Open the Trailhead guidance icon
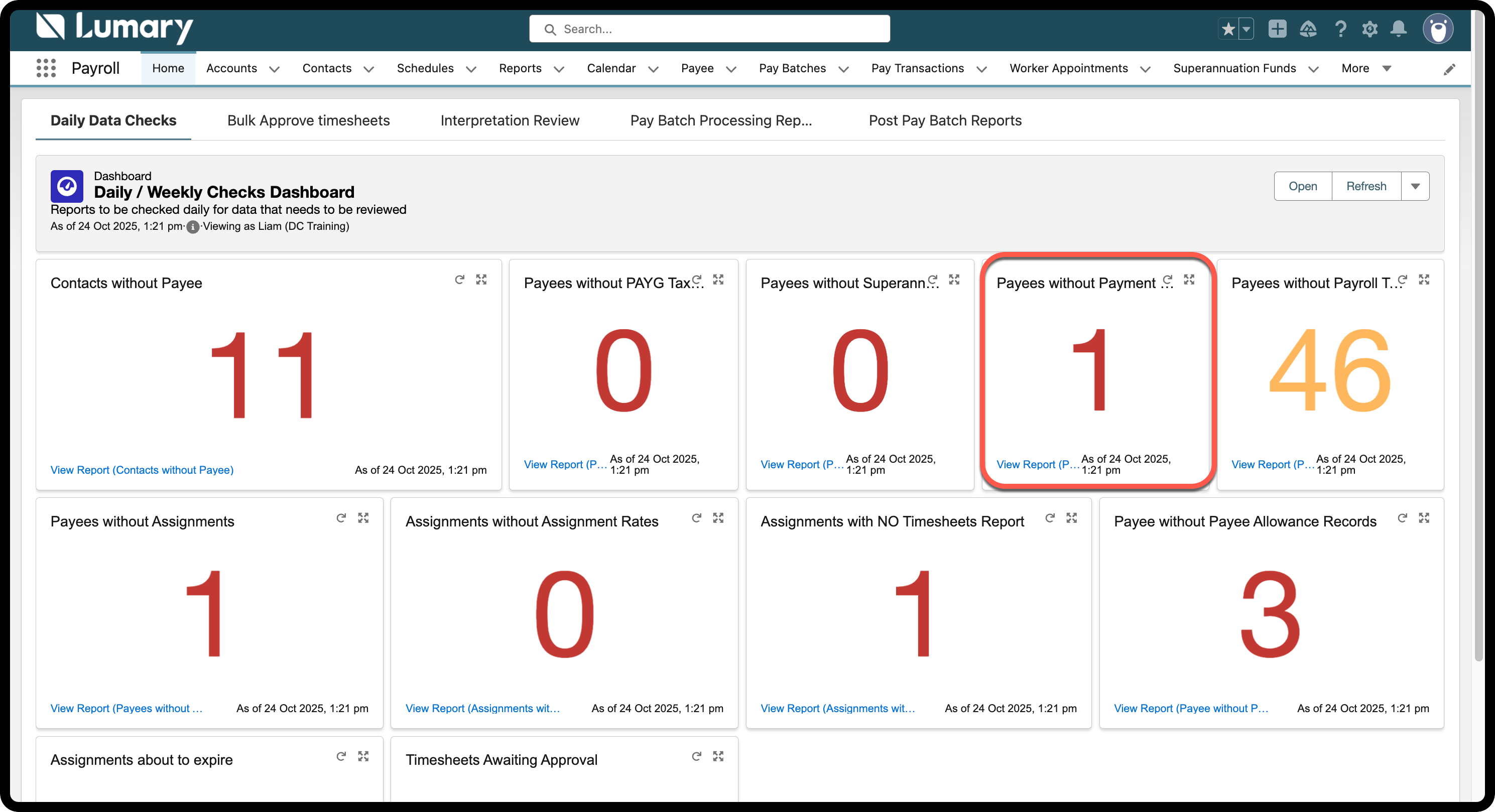The width and height of the screenshot is (1495, 812). pyautogui.click(x=1308, y=29)
